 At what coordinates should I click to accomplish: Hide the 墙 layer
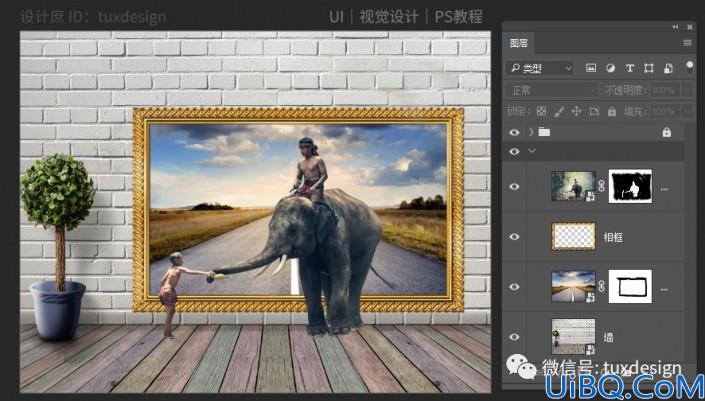(x=514, y=337)
